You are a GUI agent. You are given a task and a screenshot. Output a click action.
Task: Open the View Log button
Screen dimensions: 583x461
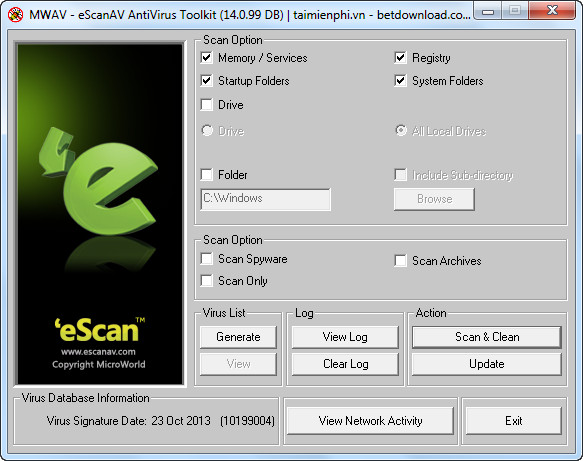click(x=345, y=337)
